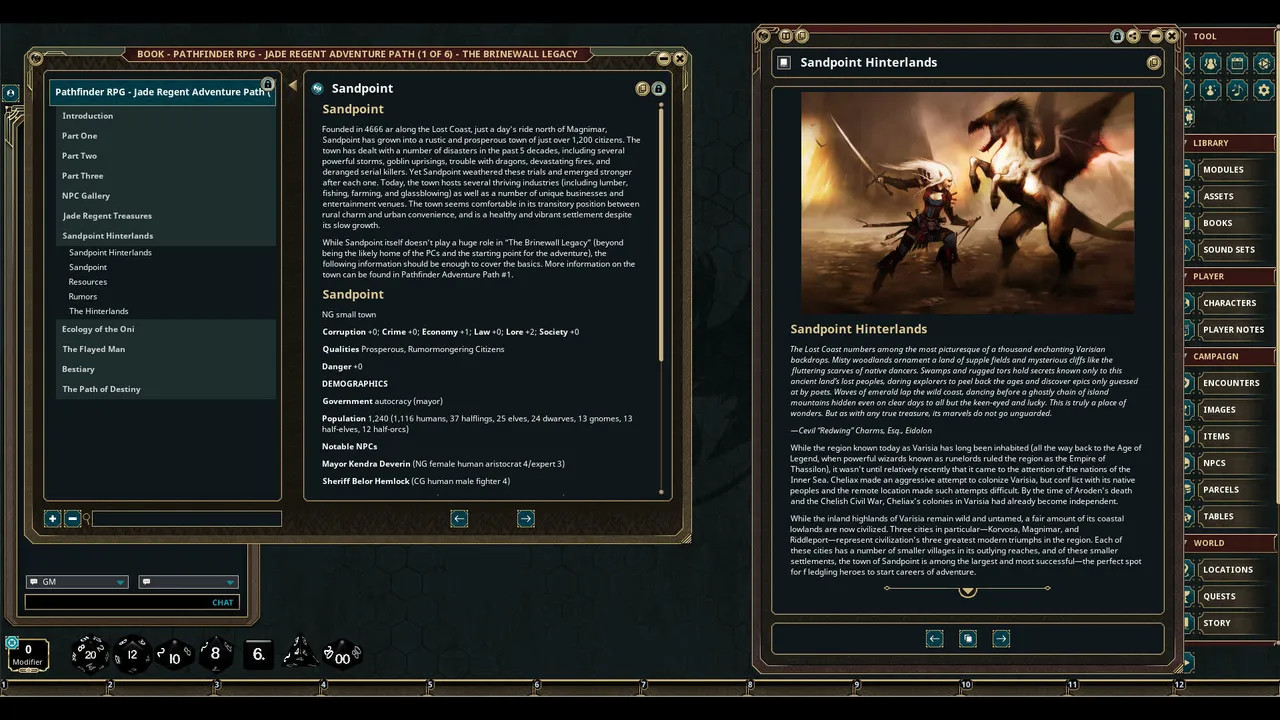Expand all chapters with the plus button
Image resolution: width=1280 pixels, height=720 pixels.
pyautogui.click(x=52, y=518)
